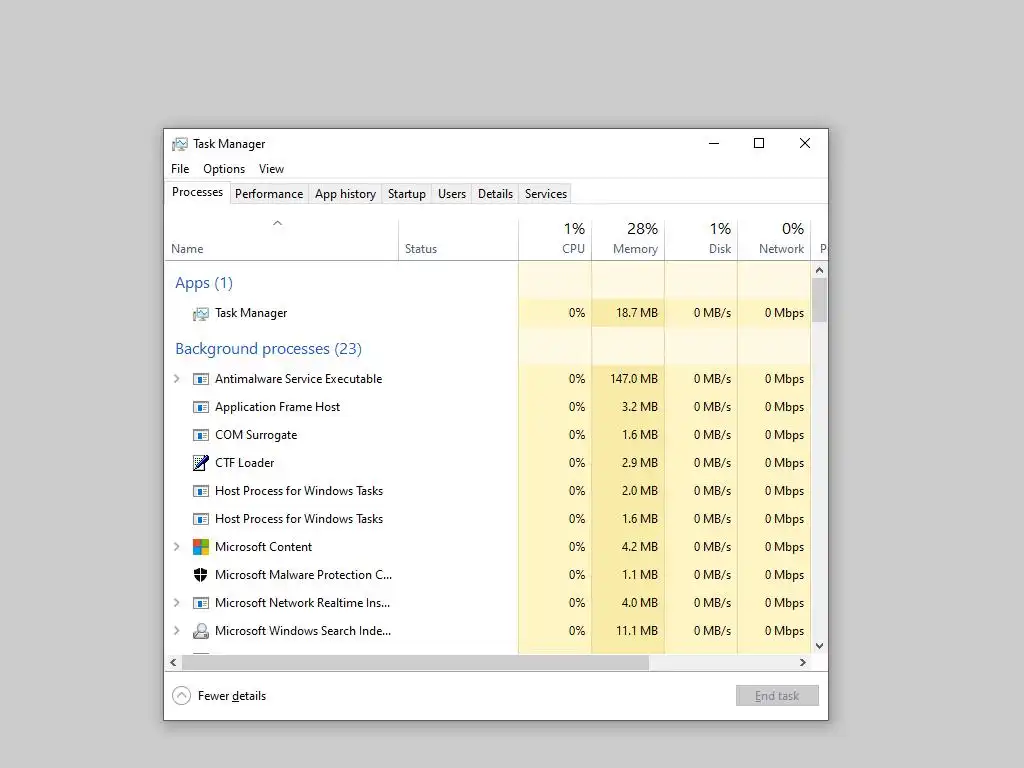Sort by the Memory column header
Viewport: 1024px width, 768px height.
[x=628, y=239]
